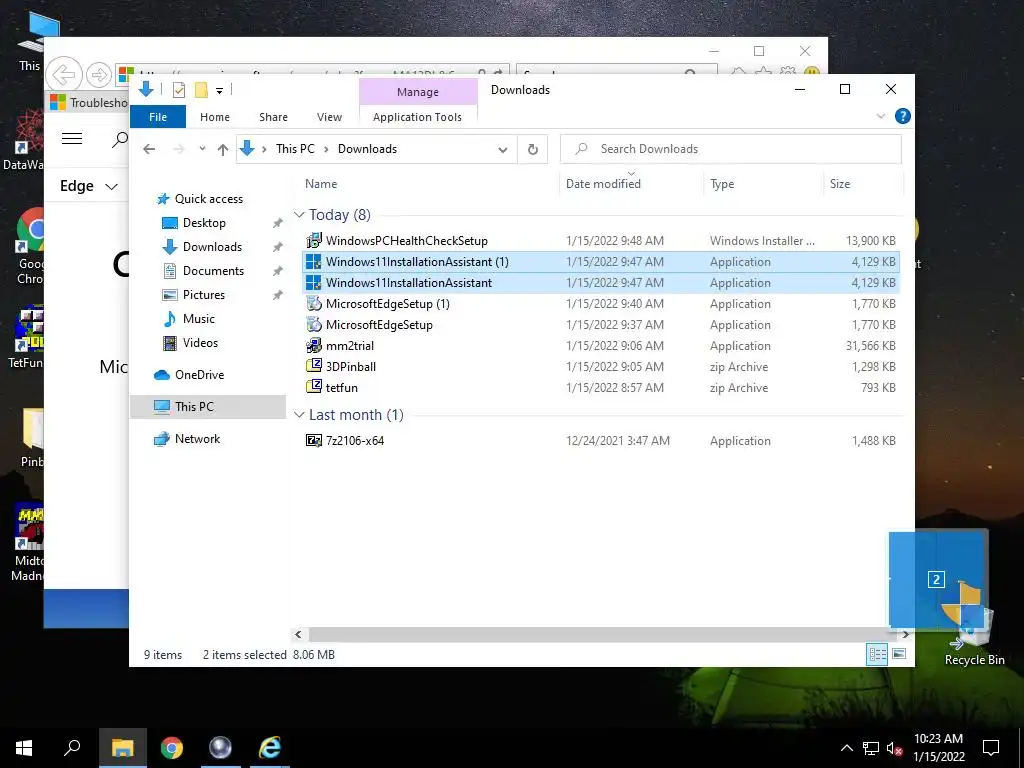Switch to the Home ribbon tab
Screen dimensions: 1024x768
point(215,117)
